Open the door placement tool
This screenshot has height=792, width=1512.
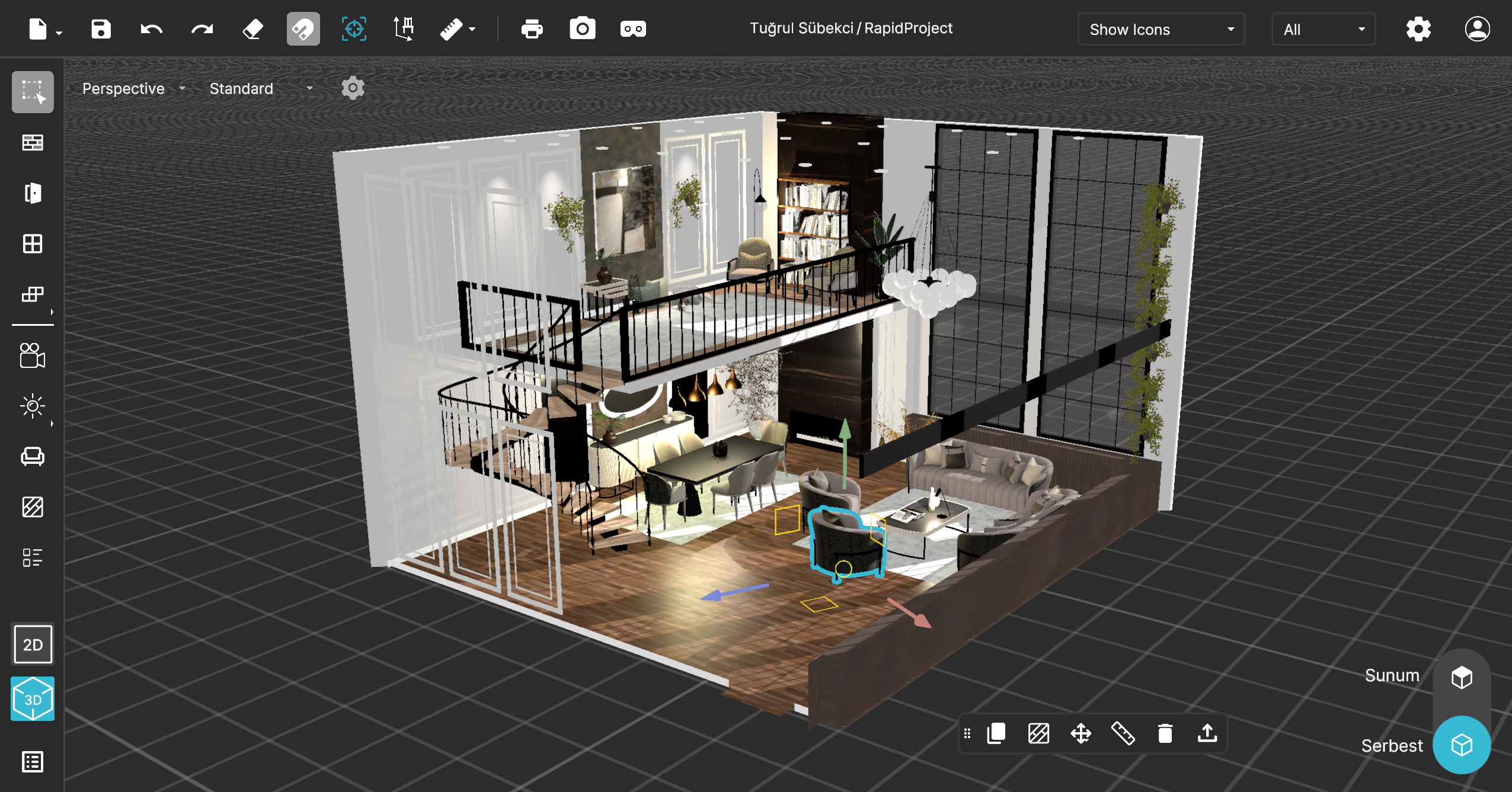(33, 193)
